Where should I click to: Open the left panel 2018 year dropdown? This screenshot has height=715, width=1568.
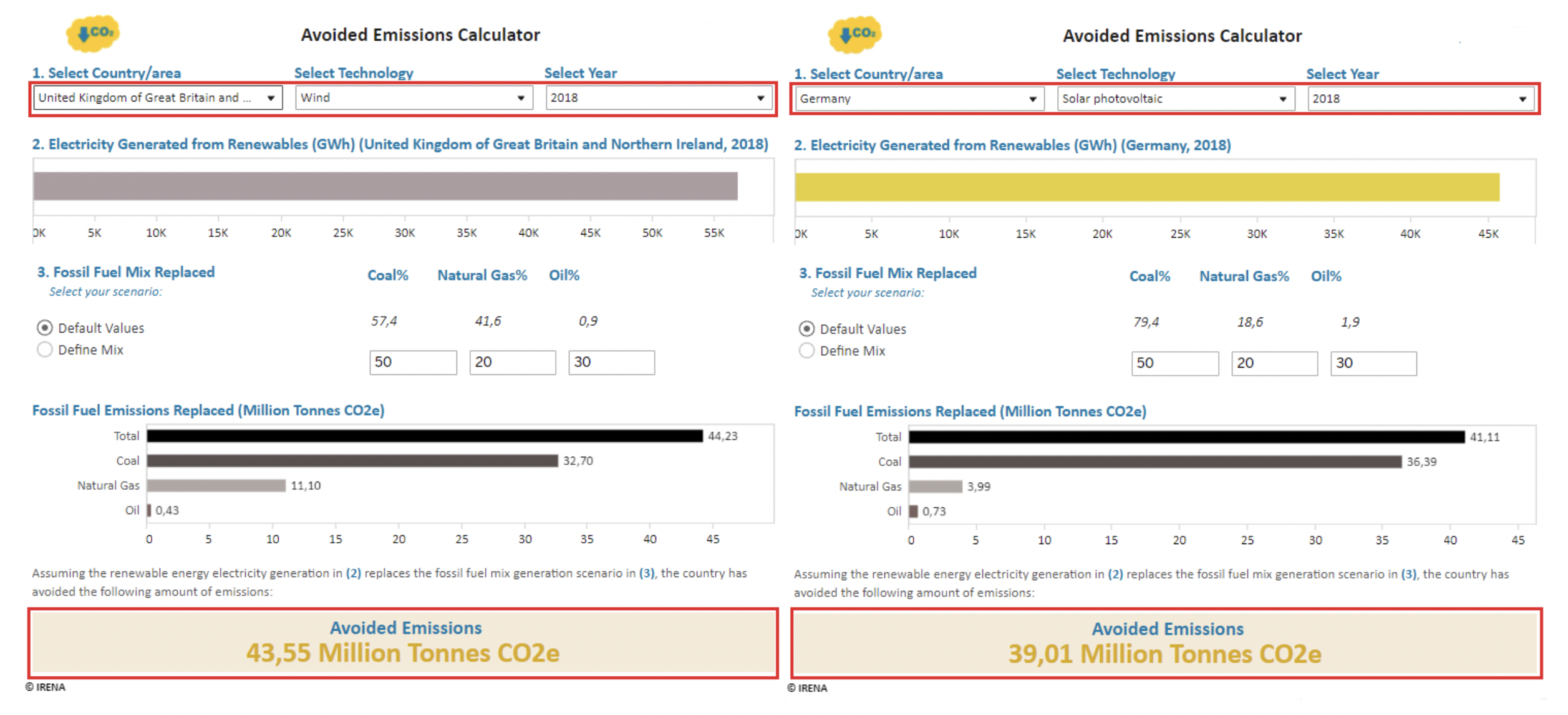[658, 98]
